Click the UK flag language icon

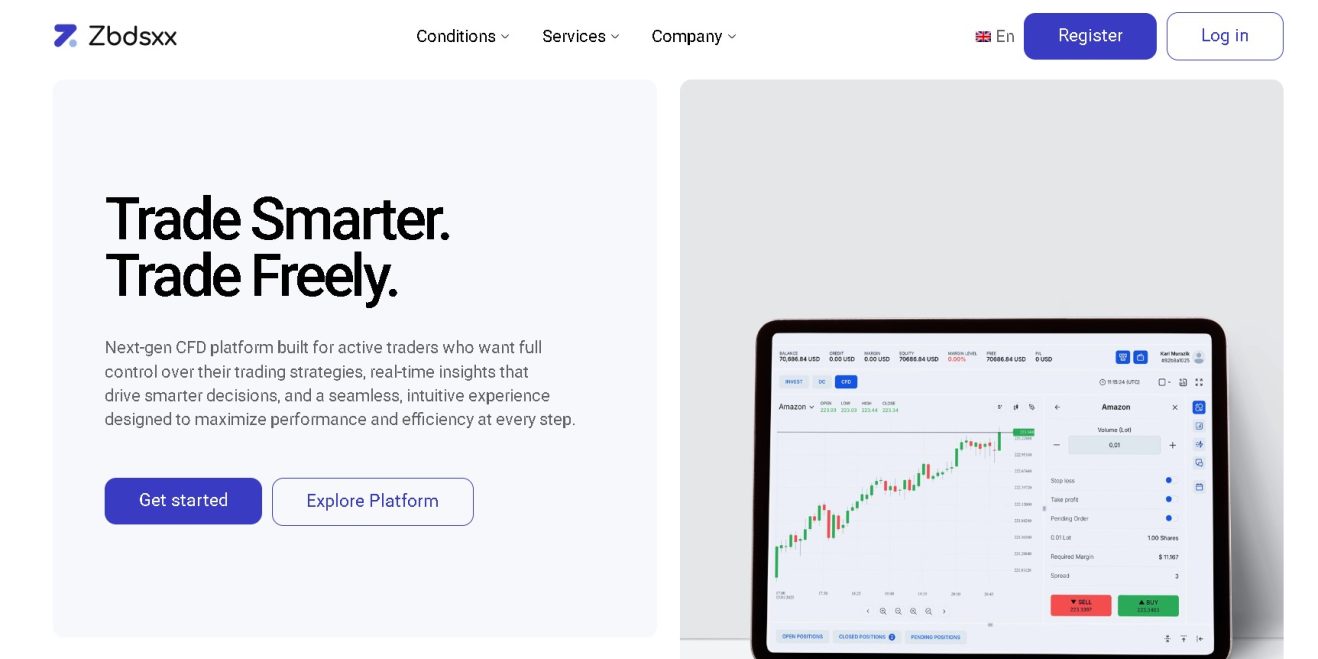pyautogui.click(x=983, y=37)
